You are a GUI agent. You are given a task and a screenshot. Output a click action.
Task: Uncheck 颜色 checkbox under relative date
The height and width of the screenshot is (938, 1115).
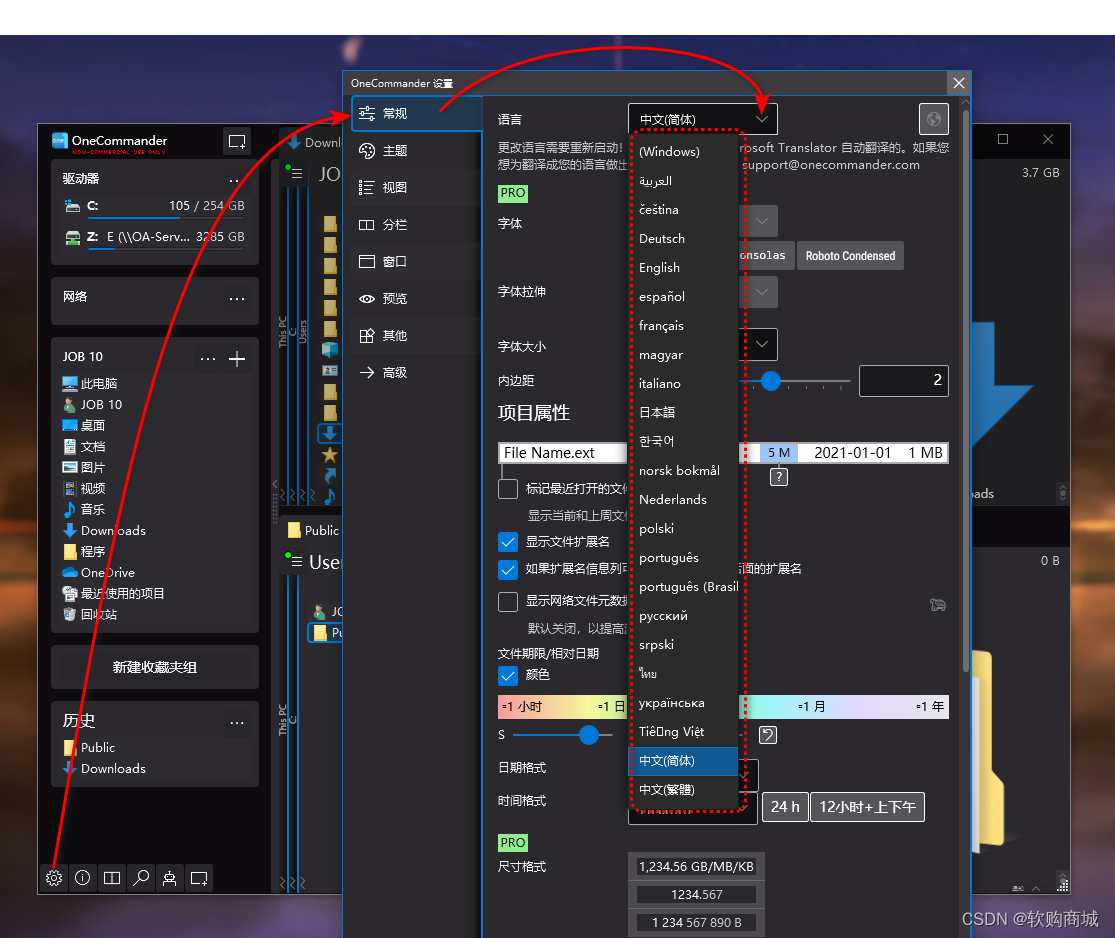click(x=508, y=675)
